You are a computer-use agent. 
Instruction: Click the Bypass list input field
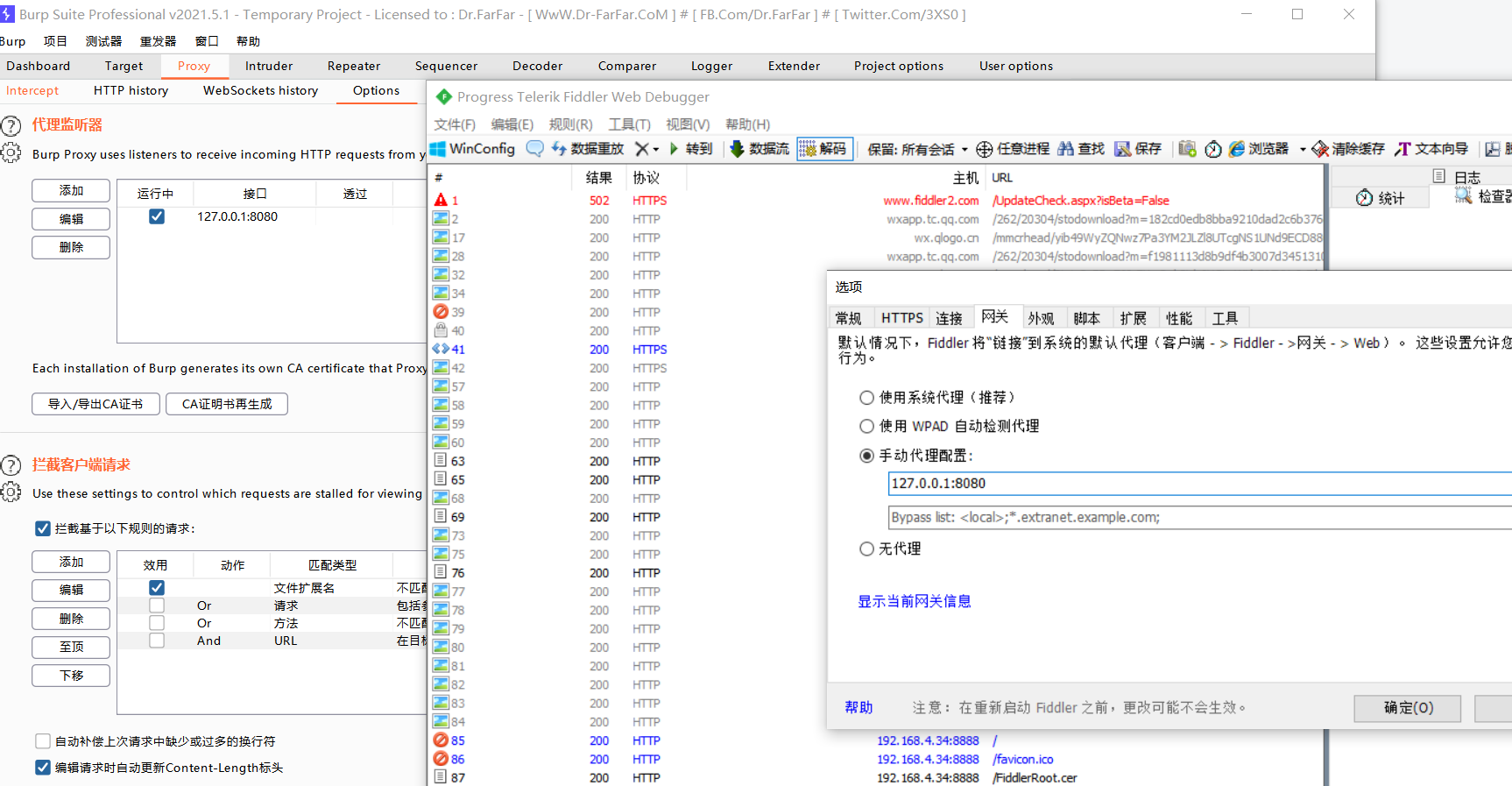1200,517
